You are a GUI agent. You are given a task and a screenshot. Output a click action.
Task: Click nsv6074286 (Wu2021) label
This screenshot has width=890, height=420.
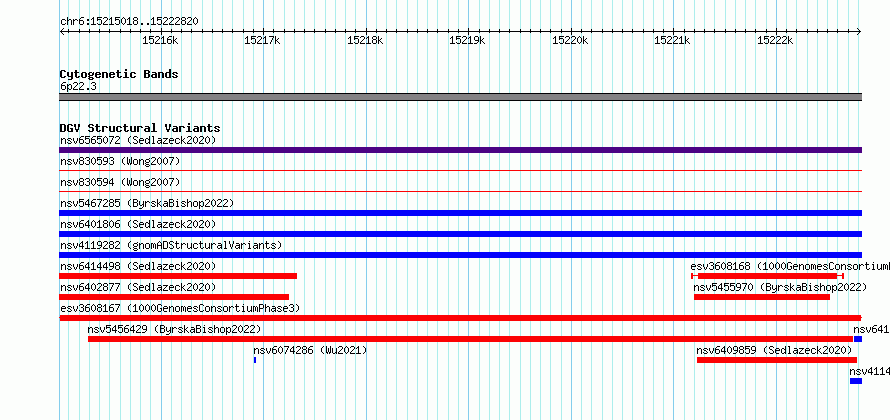[x=310, y=350]
